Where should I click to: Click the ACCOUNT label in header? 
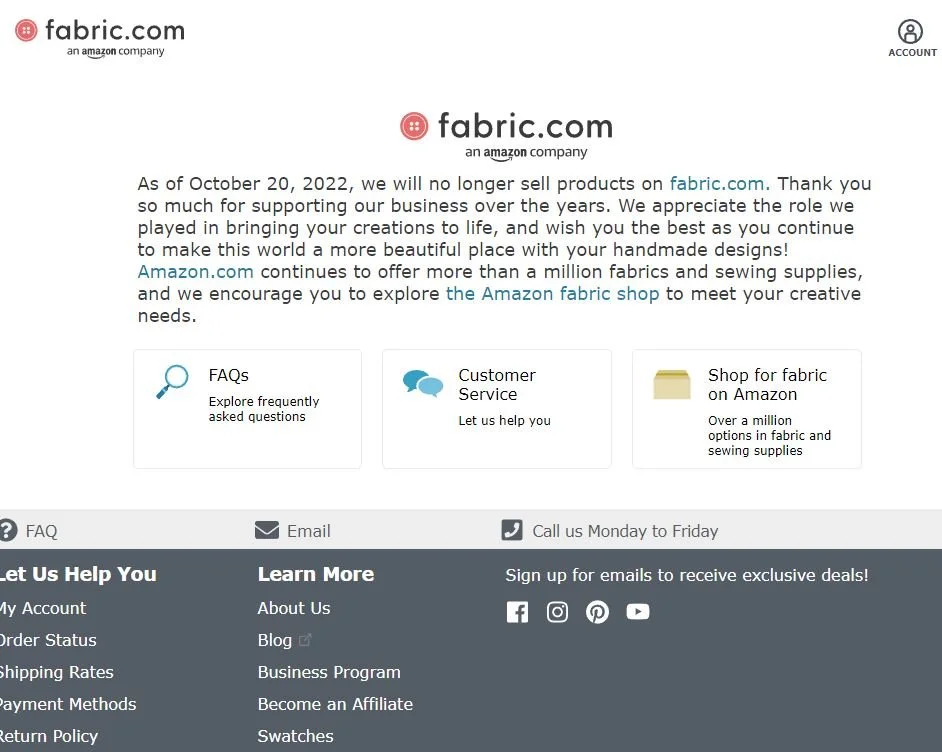point(913,52)
